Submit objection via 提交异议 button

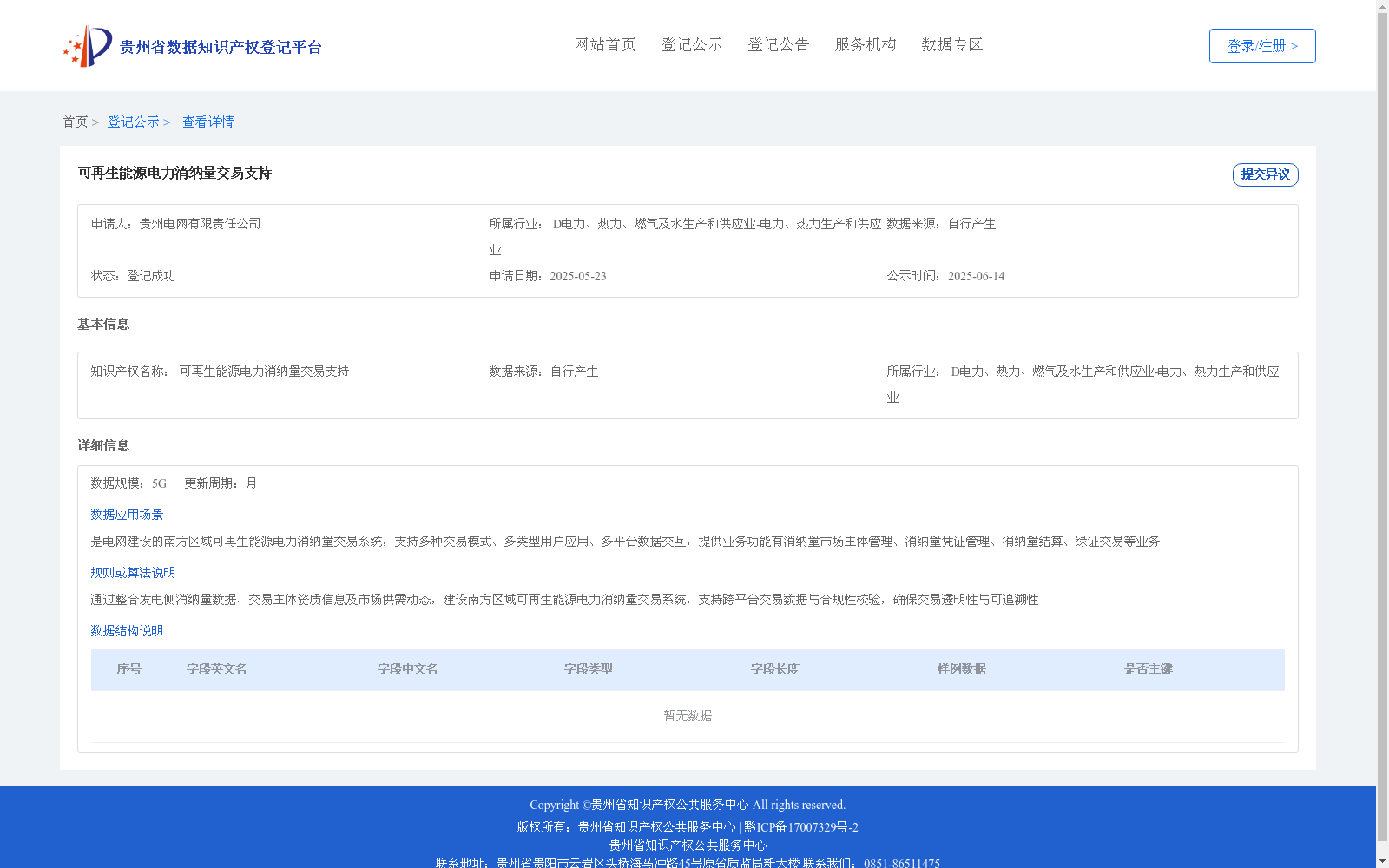(1266, 174)
